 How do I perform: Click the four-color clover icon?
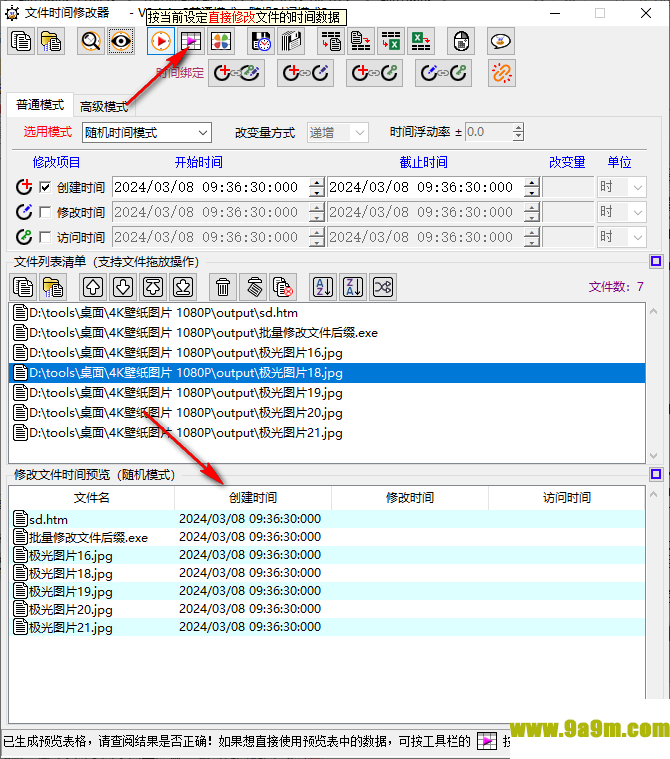pos(221,41)
